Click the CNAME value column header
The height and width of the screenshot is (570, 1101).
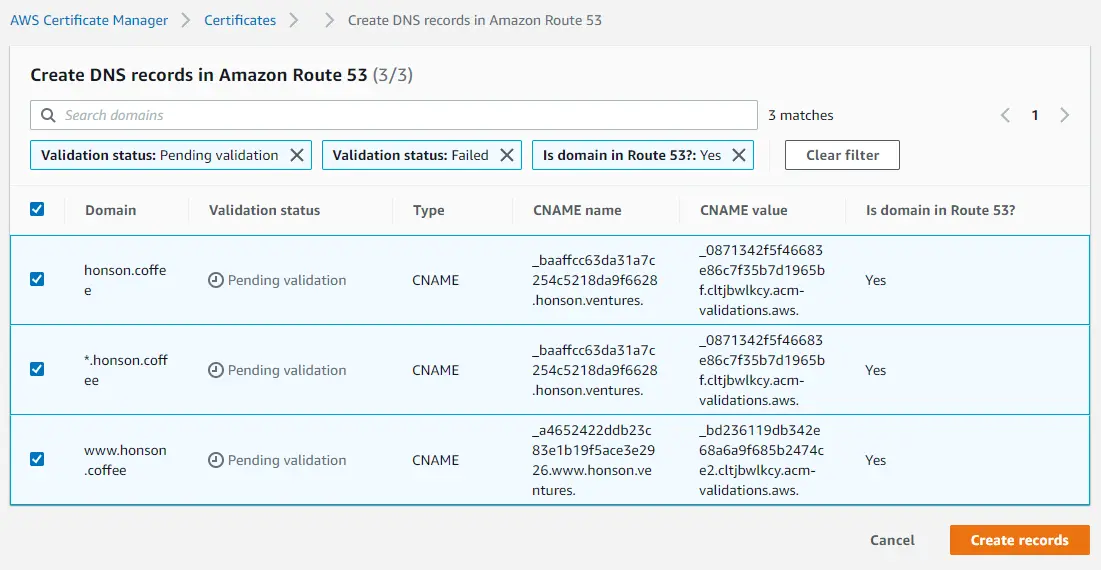(744, 210)
